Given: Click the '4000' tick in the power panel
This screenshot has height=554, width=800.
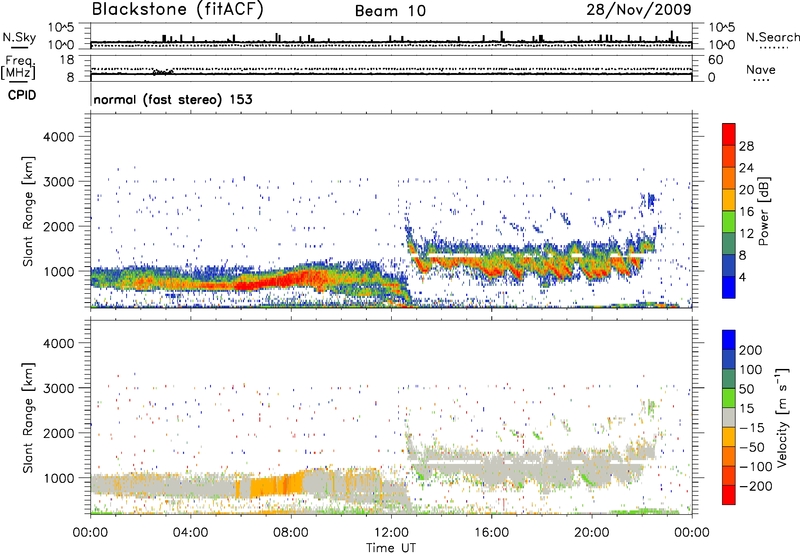Looking at the screenshot, I should pos(58,137).
